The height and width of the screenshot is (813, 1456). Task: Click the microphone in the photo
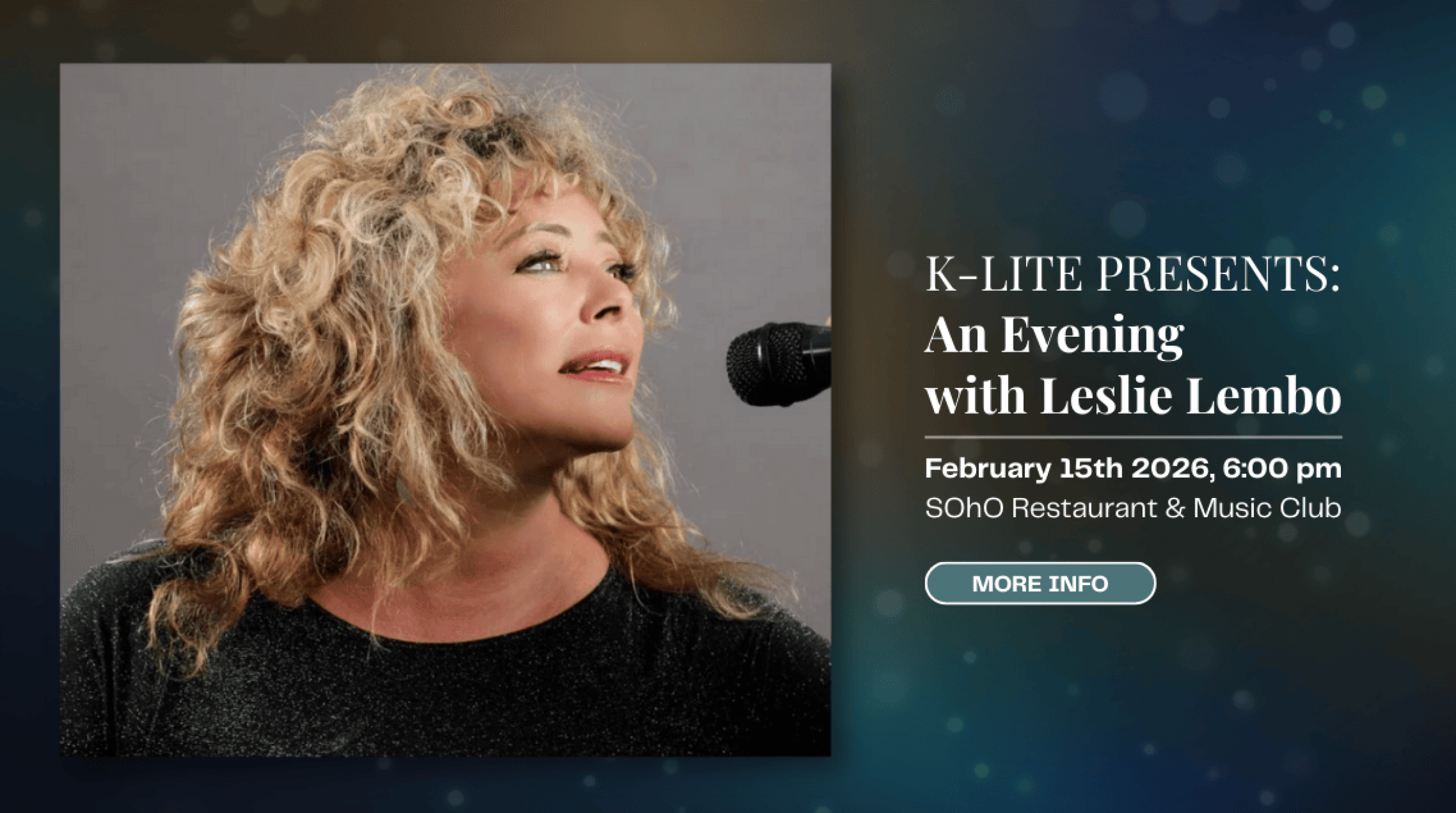(x=778, y=363)
